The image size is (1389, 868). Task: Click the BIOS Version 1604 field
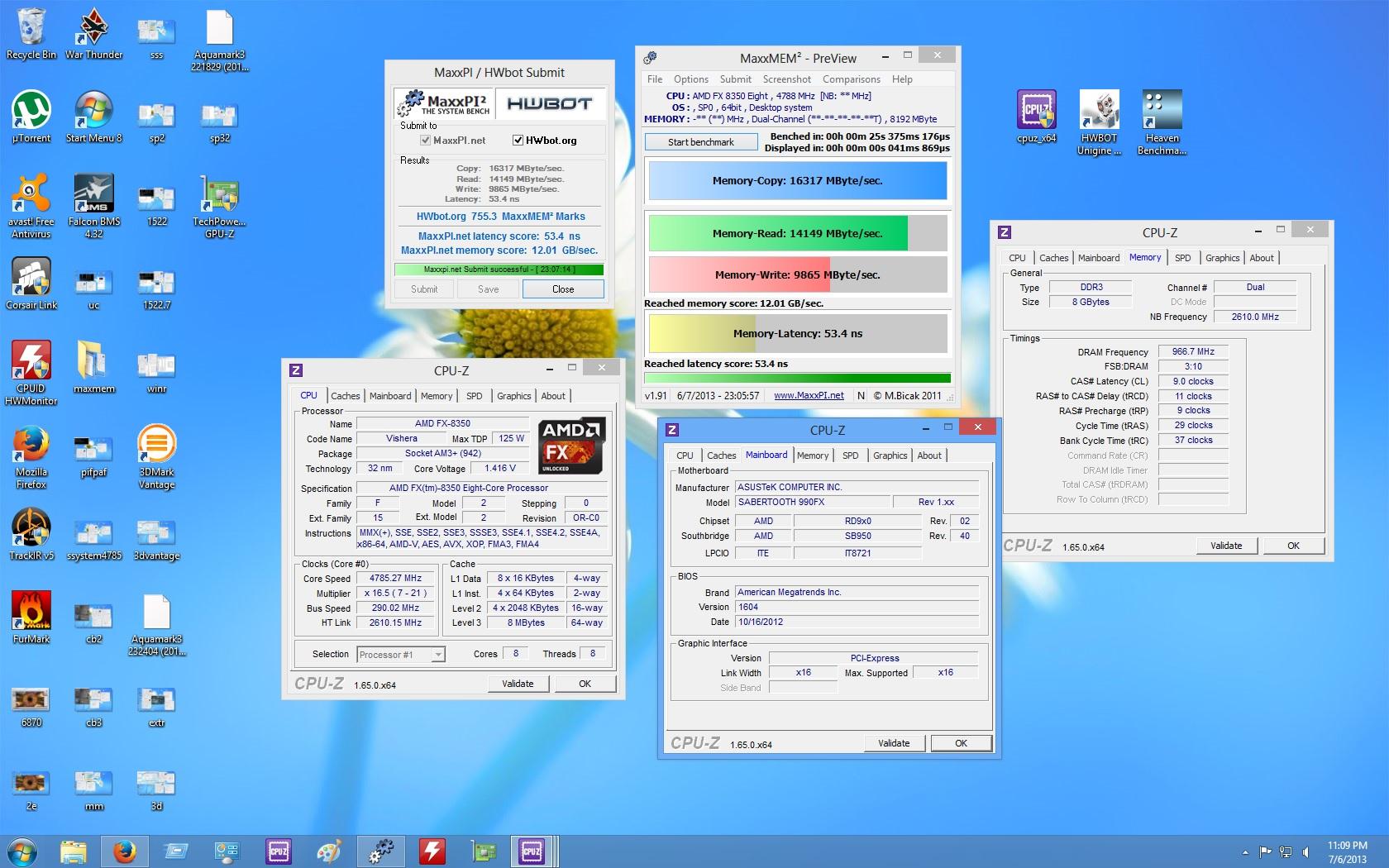pyautogui.click(x=857, y=608)
